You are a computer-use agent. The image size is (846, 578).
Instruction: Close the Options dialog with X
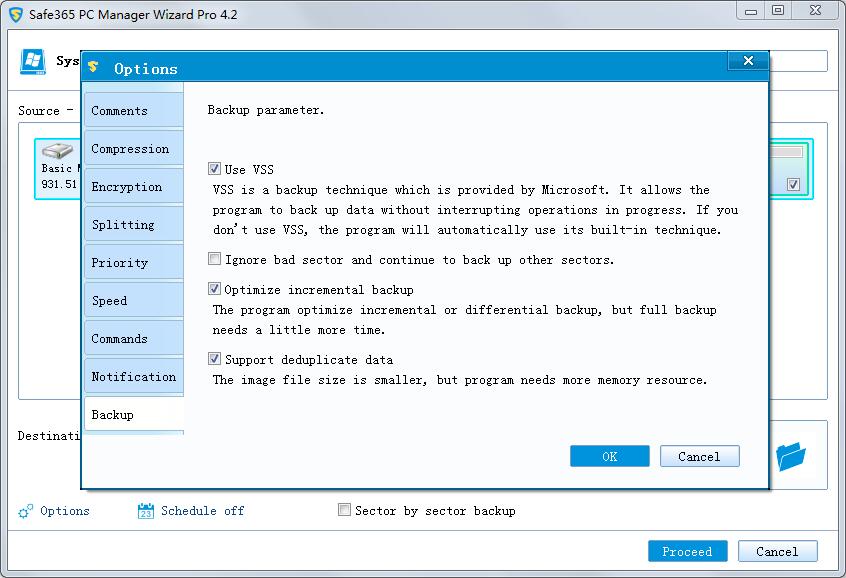(747, 62)
